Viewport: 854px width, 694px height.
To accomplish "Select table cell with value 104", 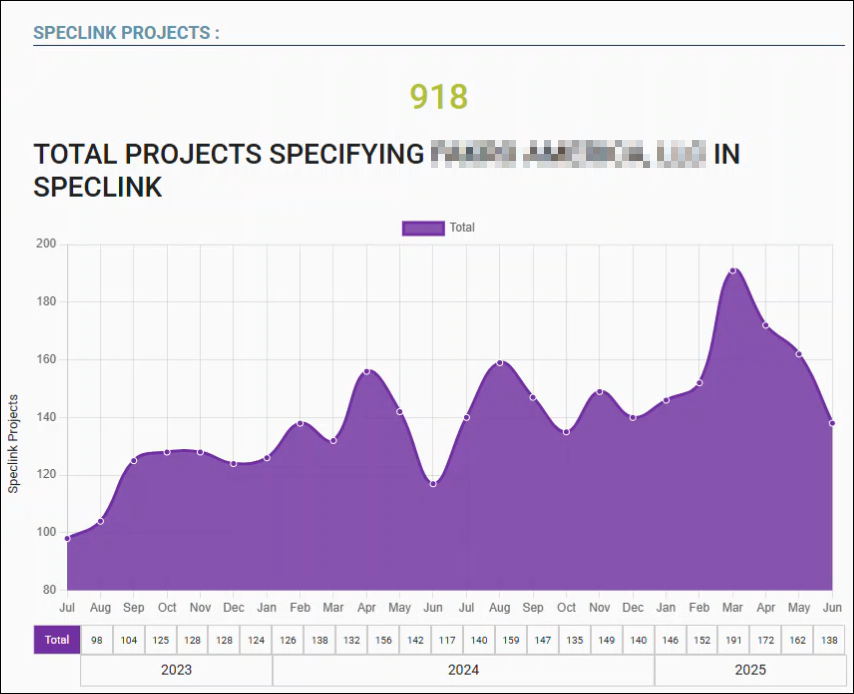I will click(x=129, y=640).
